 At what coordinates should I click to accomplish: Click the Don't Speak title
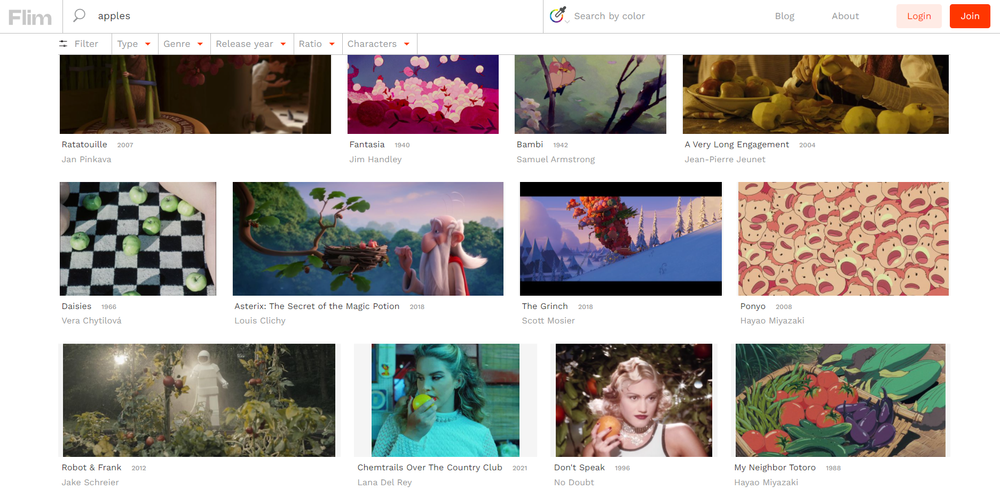(579, 467)
